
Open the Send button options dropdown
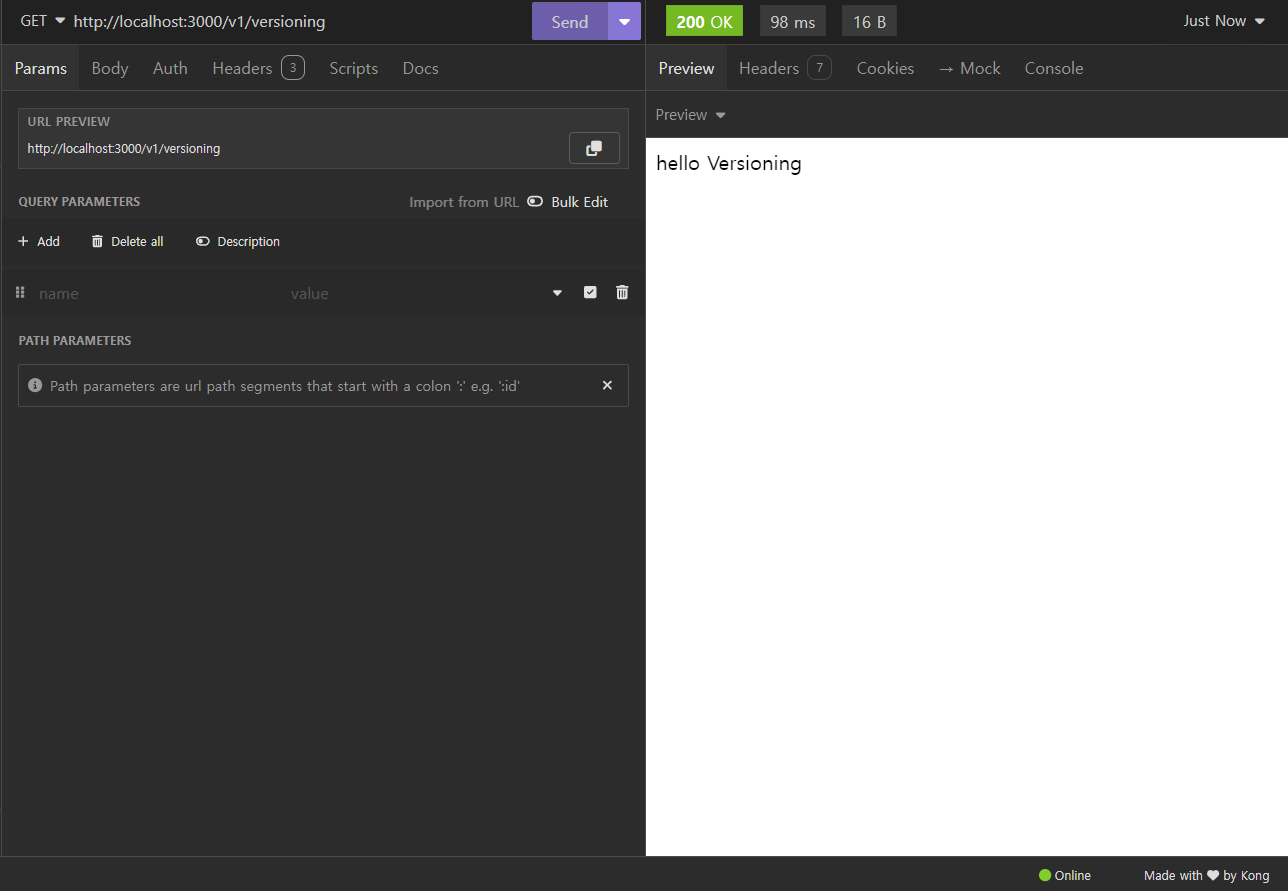point(624,21)
